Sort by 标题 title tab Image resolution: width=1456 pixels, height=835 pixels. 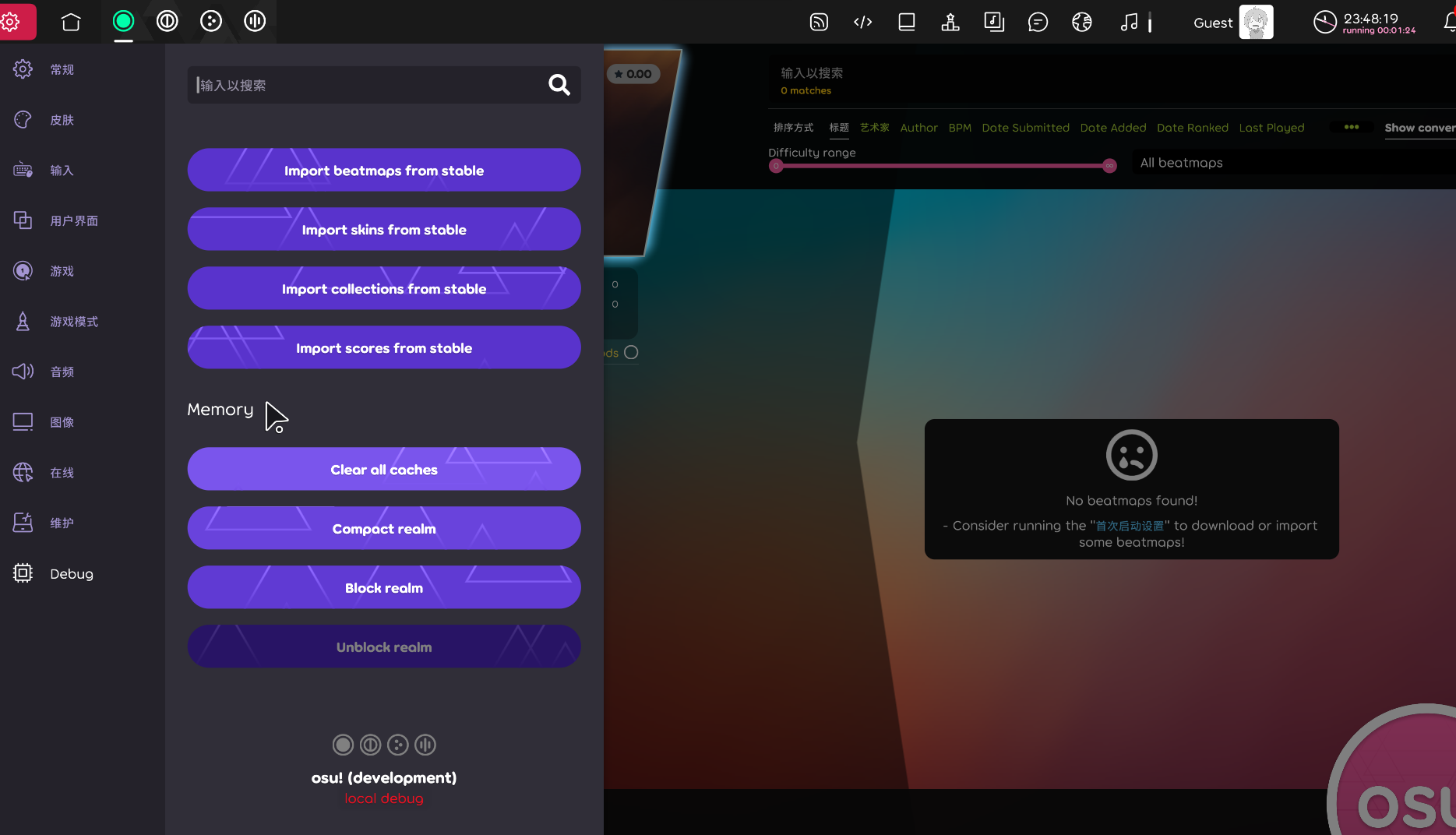point(839,128)
